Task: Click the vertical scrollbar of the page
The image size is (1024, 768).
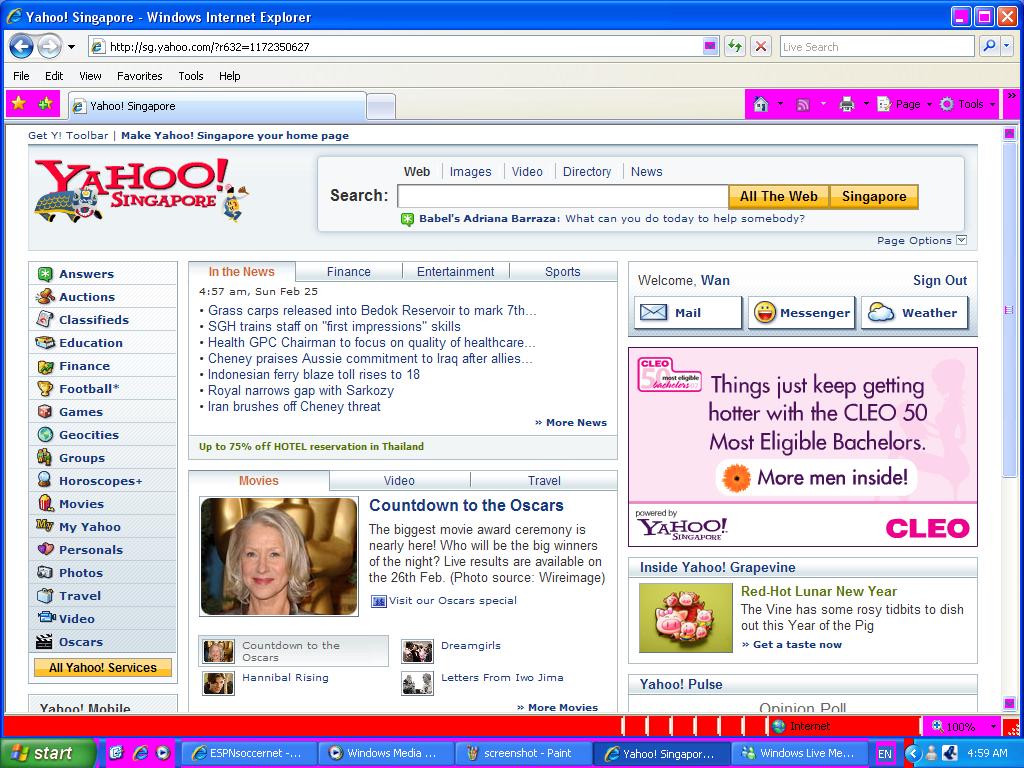Action: pos(1009,418)
